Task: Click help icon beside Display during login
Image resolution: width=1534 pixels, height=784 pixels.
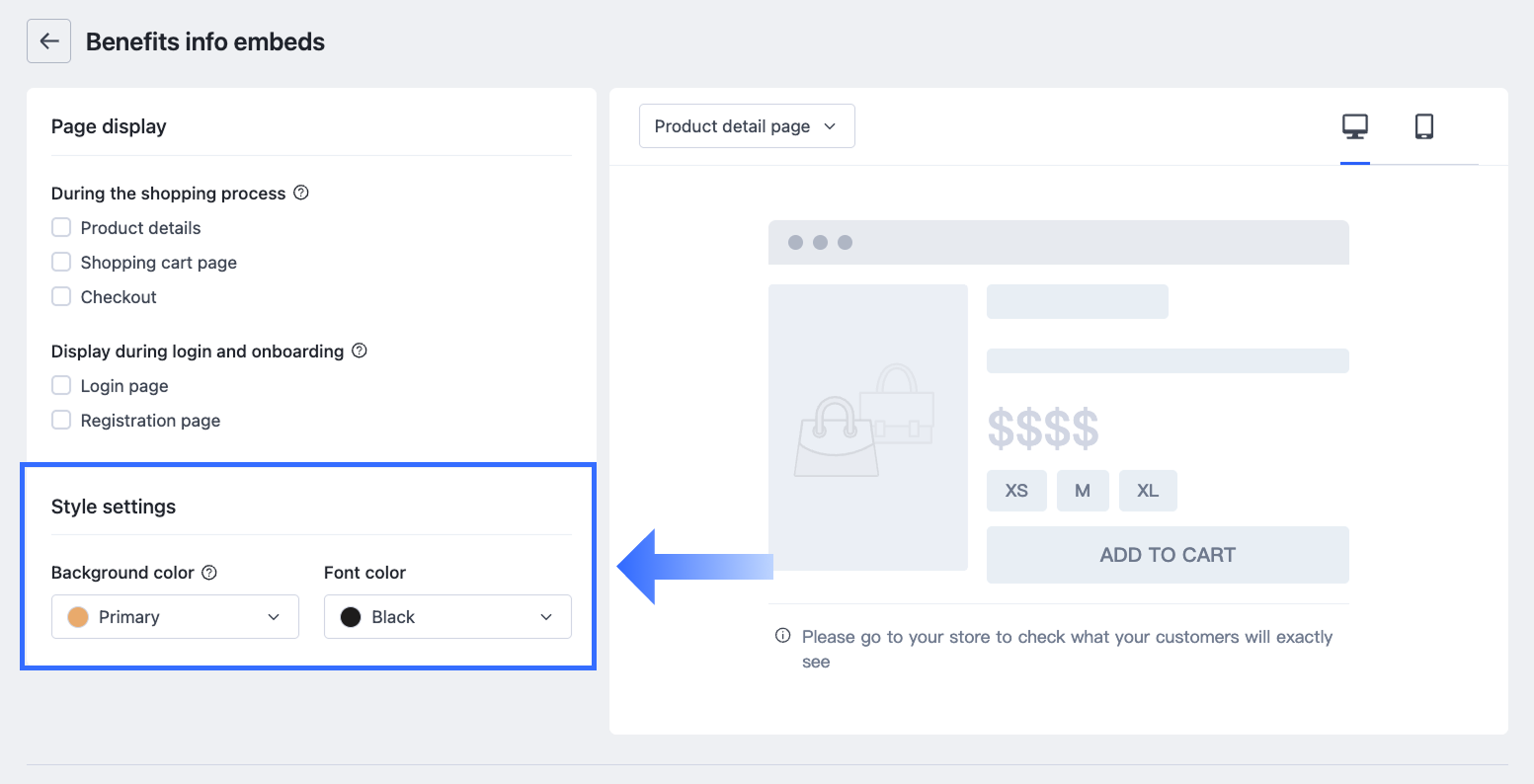Action: [x=360, y=351]
